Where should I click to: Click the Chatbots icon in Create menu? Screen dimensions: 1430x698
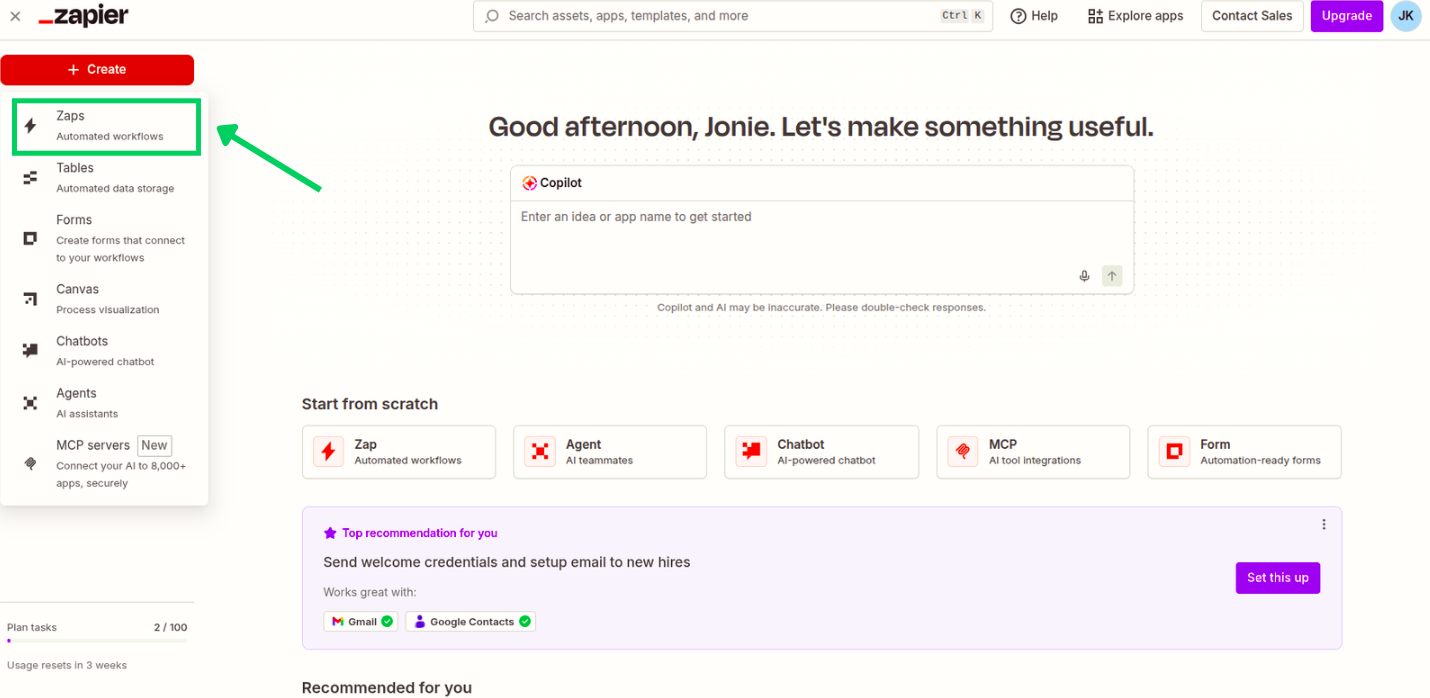(x=30, y=351)
